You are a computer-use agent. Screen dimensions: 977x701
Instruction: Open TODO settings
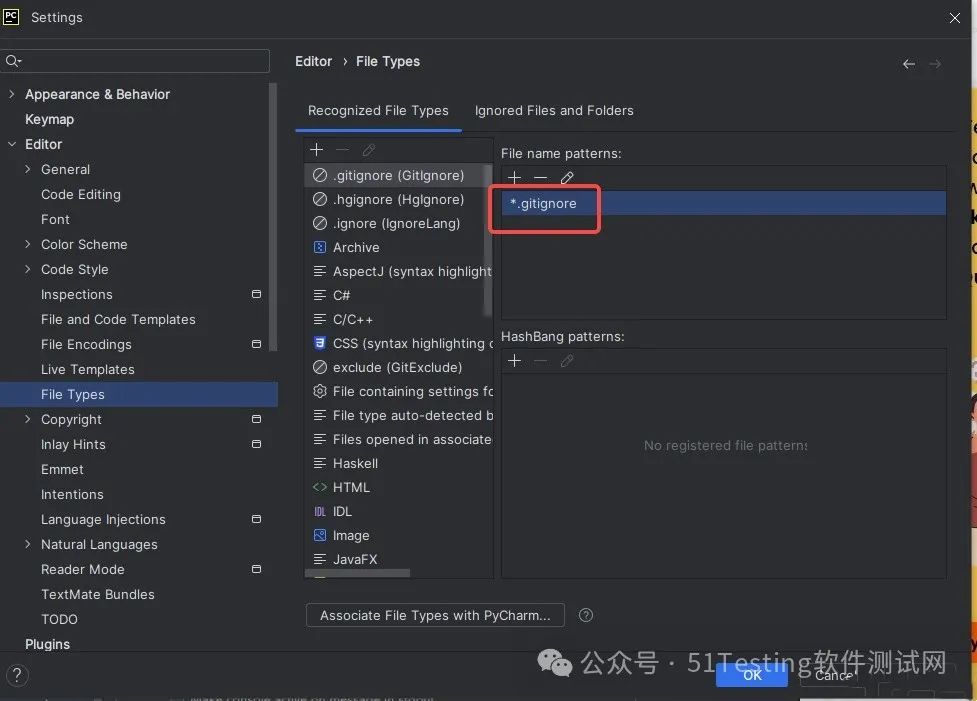click(x=59, y=619)
